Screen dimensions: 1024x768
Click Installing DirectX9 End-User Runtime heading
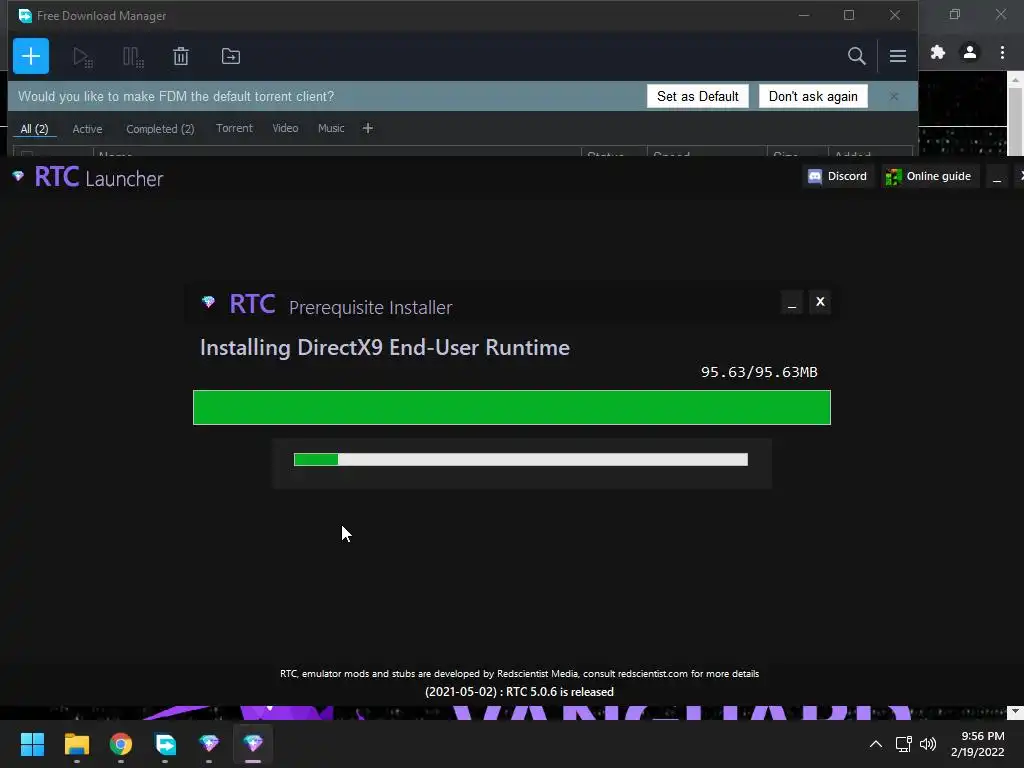click(385, 347)
